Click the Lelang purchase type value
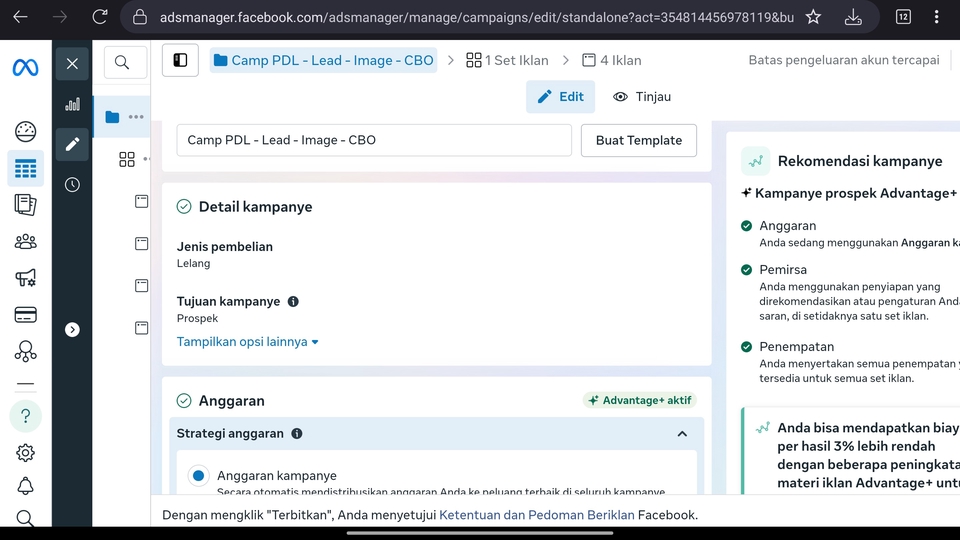The width and height of the screenshot is (960, 540). pyautogui.click(x=193, y=263)
